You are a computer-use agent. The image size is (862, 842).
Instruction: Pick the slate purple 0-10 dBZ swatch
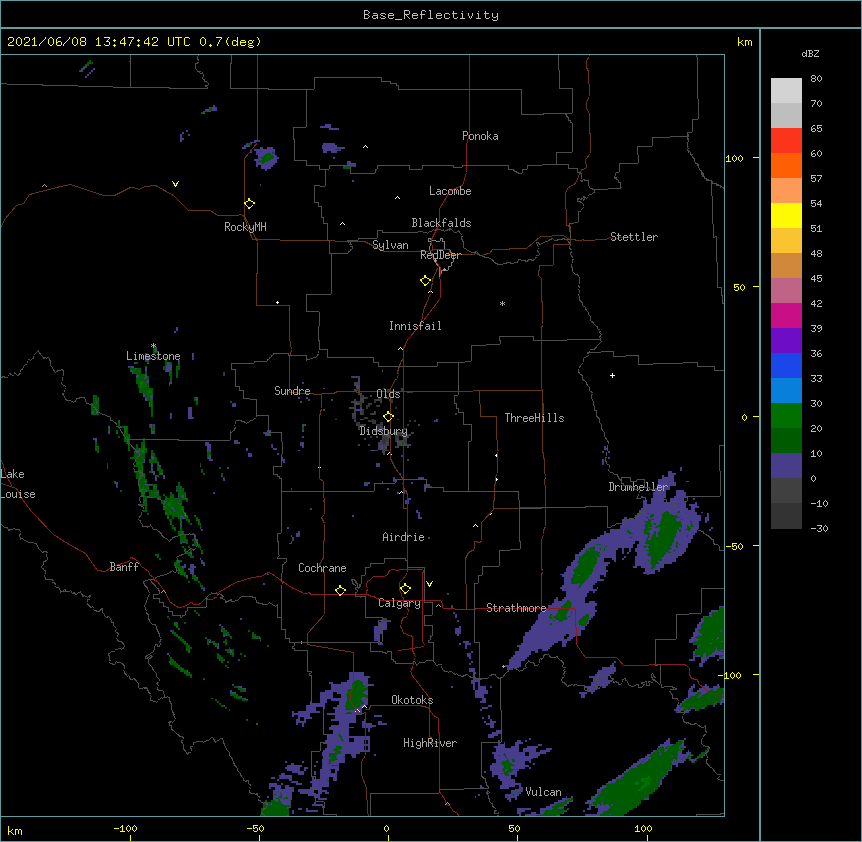click(786, 466)
